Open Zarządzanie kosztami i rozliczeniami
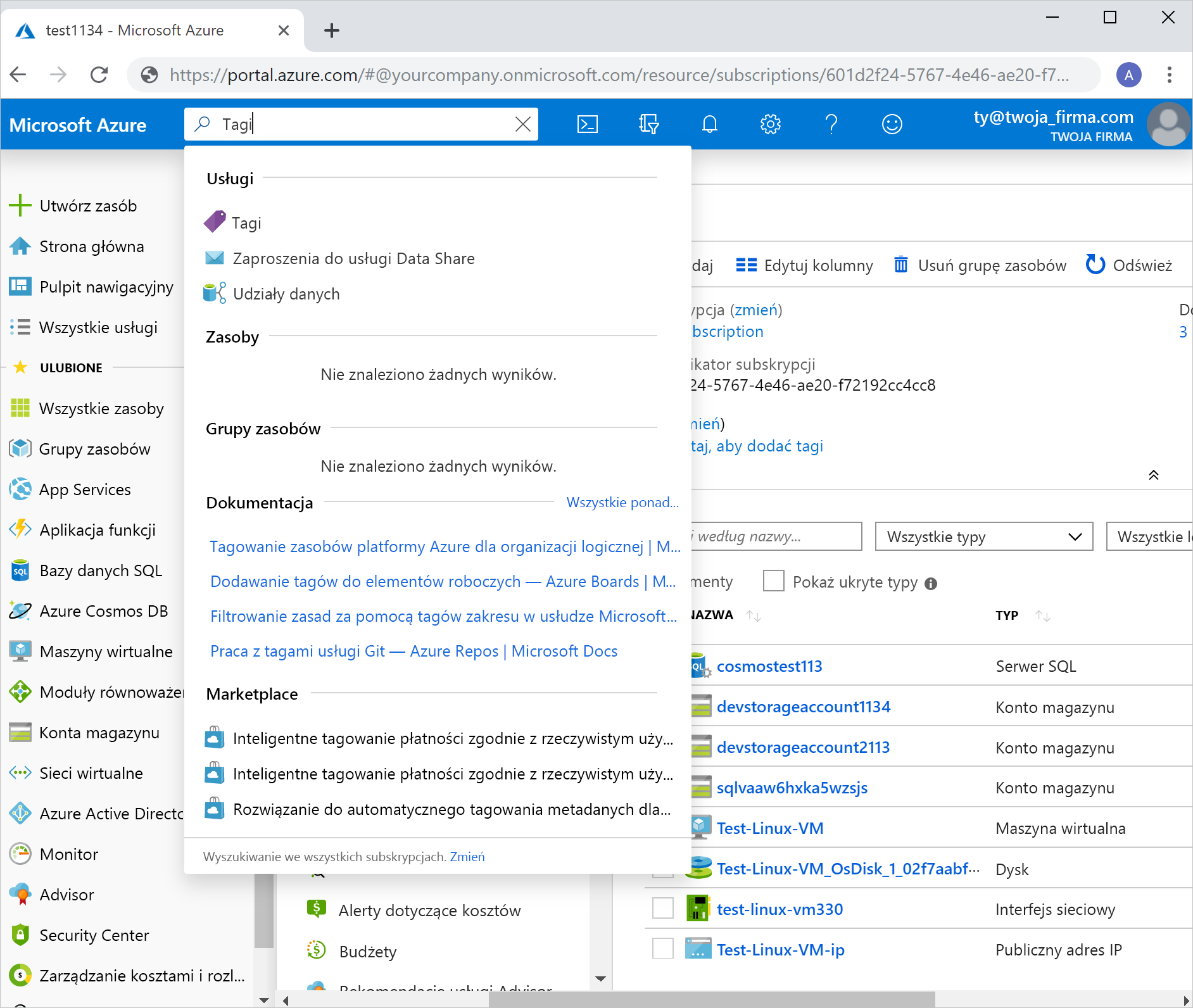This screenshot has width=1193, height=1008. click(x=127, y=976)
